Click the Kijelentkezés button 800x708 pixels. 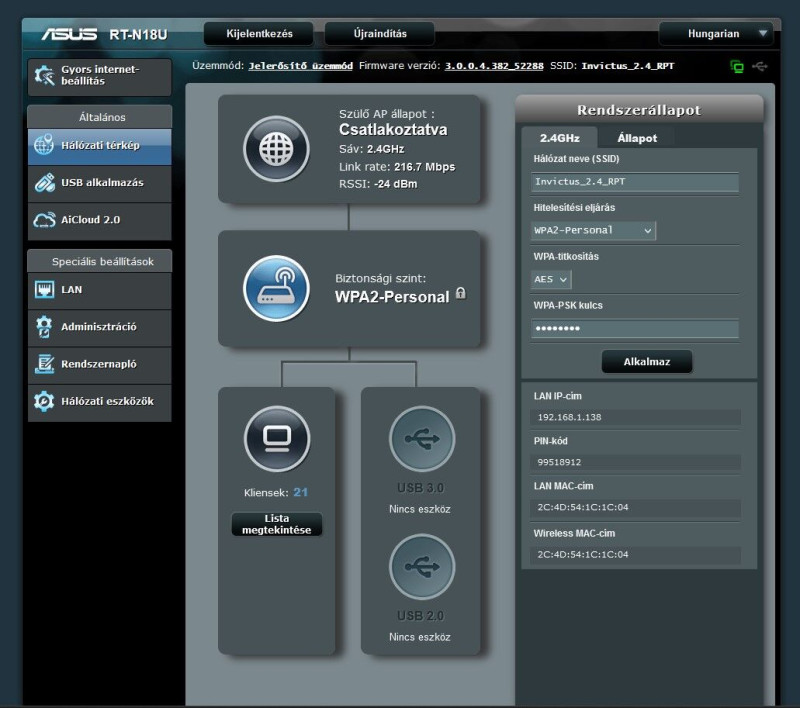(x=259, y=34)
